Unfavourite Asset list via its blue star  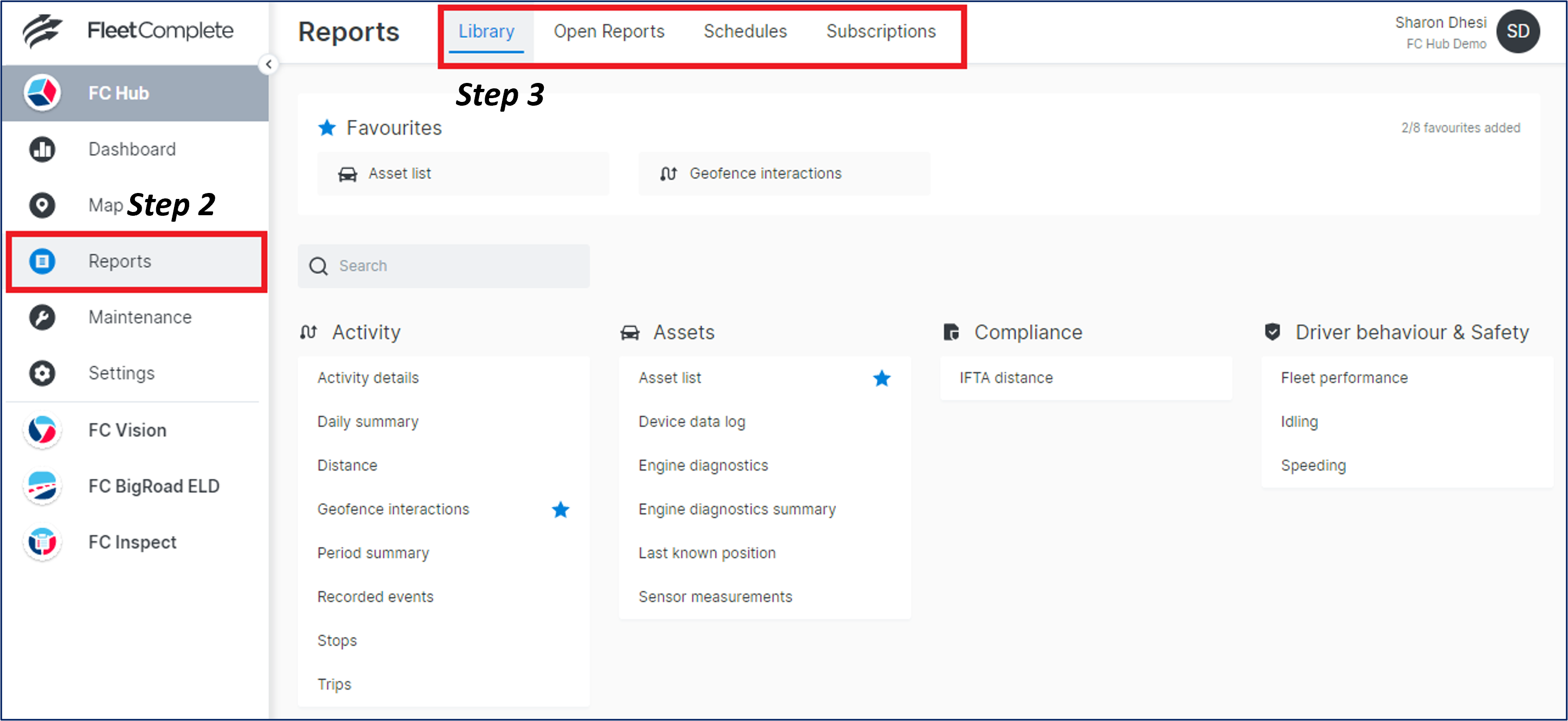tap(882, 378)
